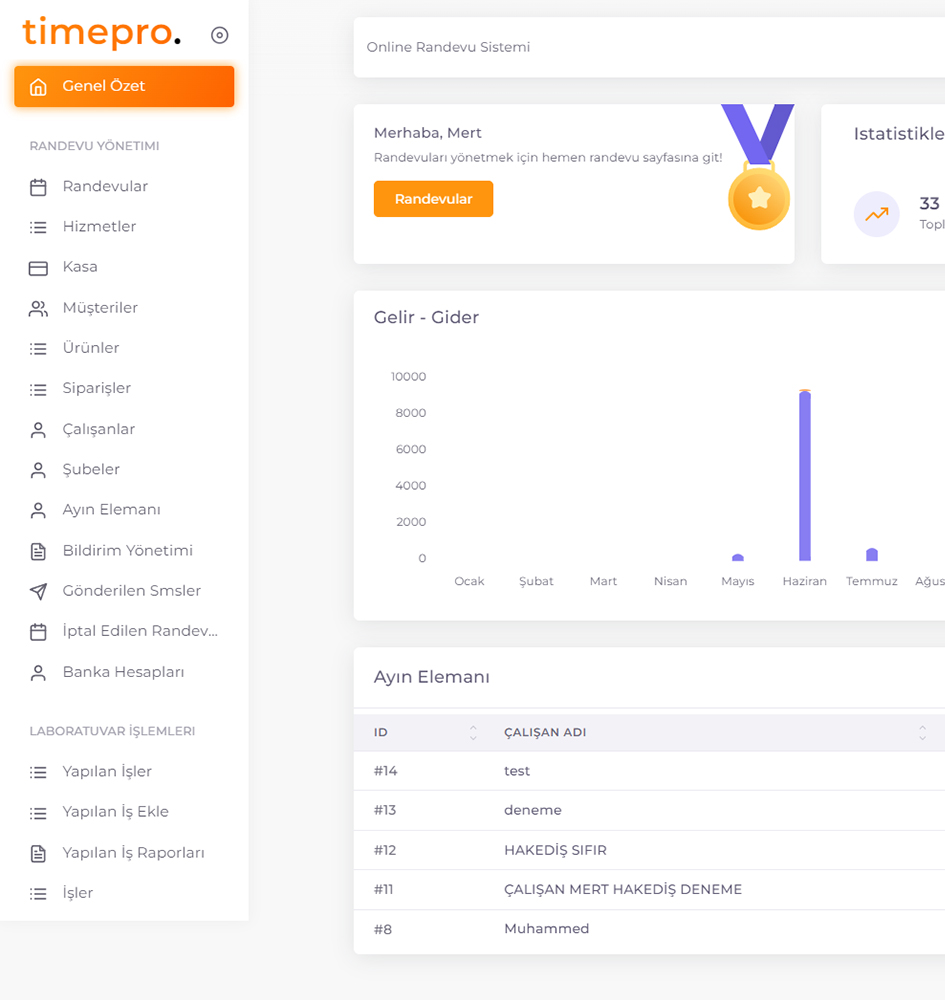945x1000 pixels.
Task: Click the Gönderilen Smsler paper plane icon
Action: pyautogui.click(x=38, y=591)
